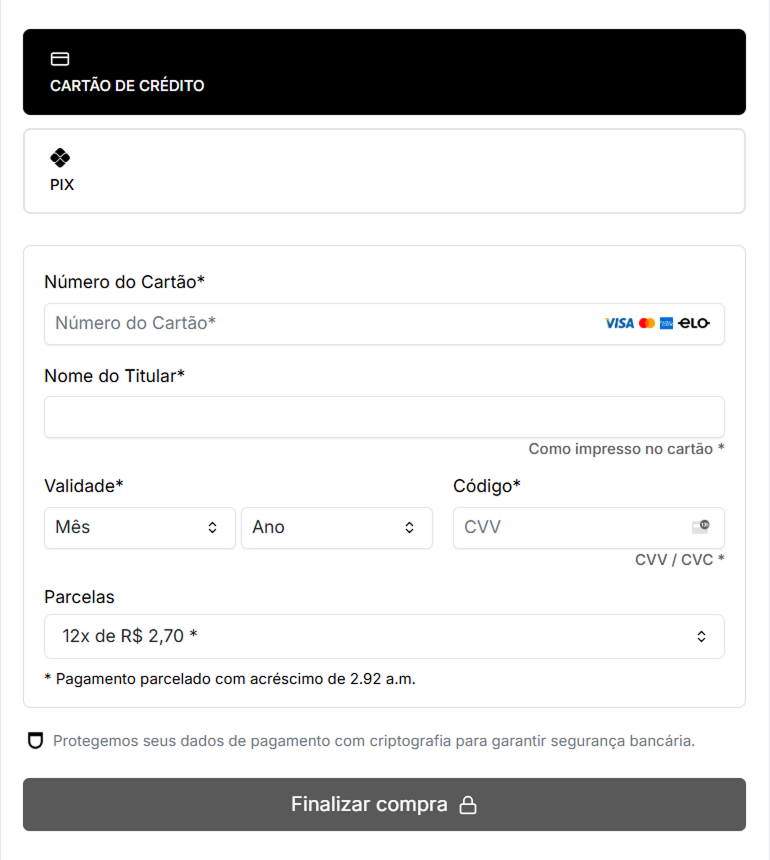Open the Ano expiration dropdown
Image resolution: width=770 pixels, height=860 pixels.
click(337, 528)
